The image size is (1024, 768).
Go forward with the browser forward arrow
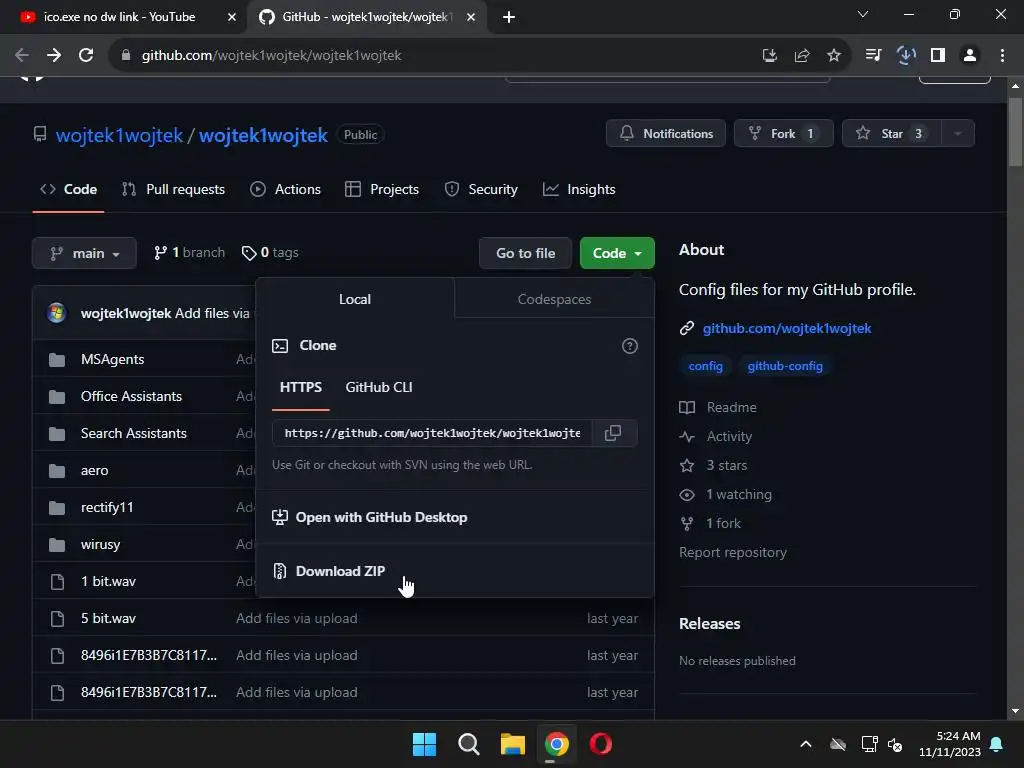(x=54, y=56)
